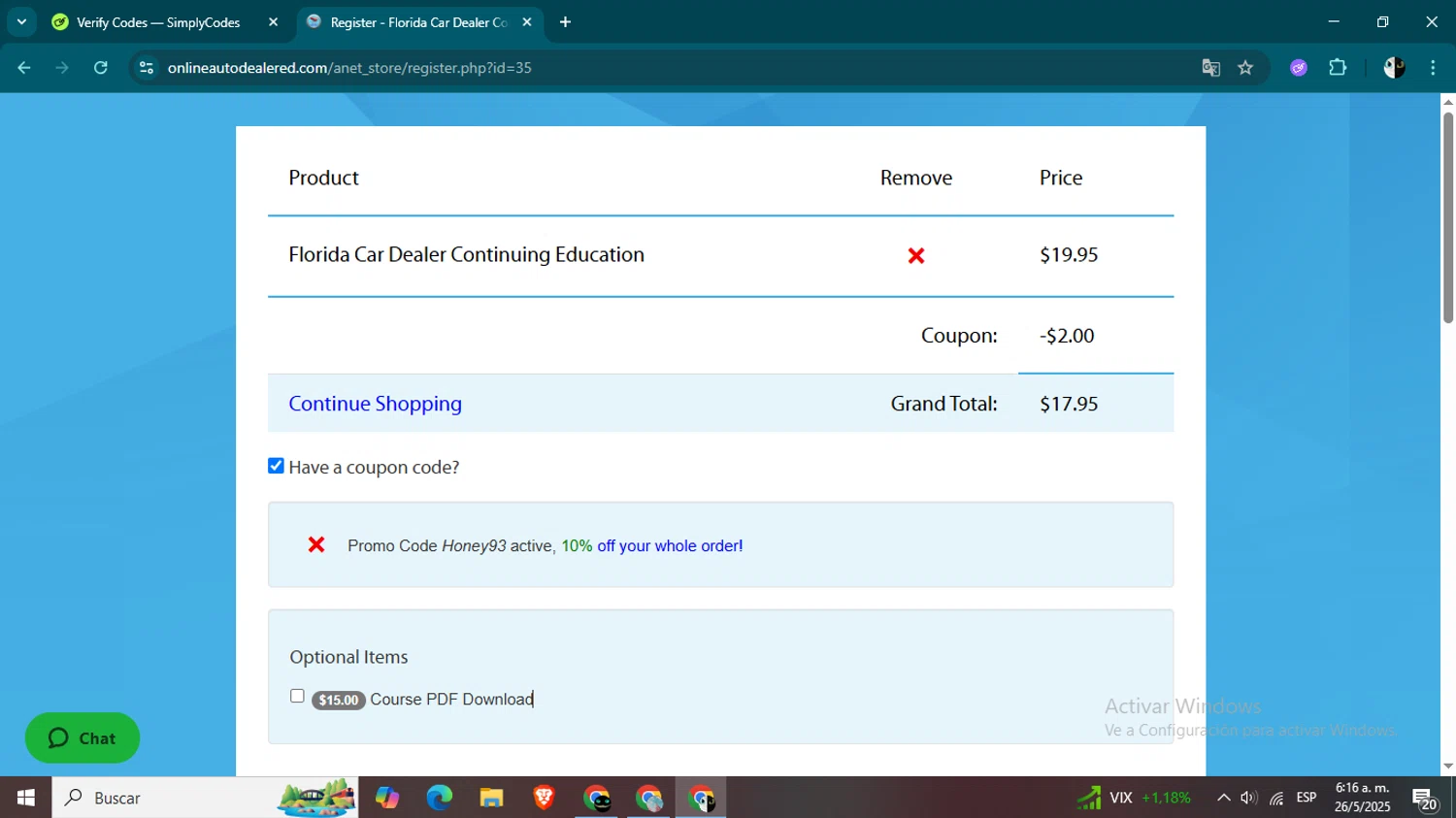Open the Extensions puzzle icon
This screenshot has width=1456, height=818.
point(1338,68)
